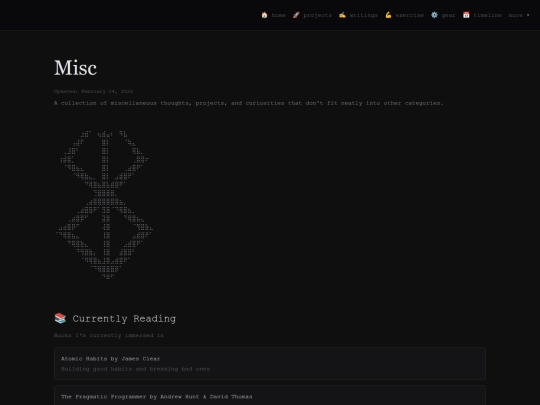
Task: Click the gear icon in navigation
Action: click(x=434, y=15)
